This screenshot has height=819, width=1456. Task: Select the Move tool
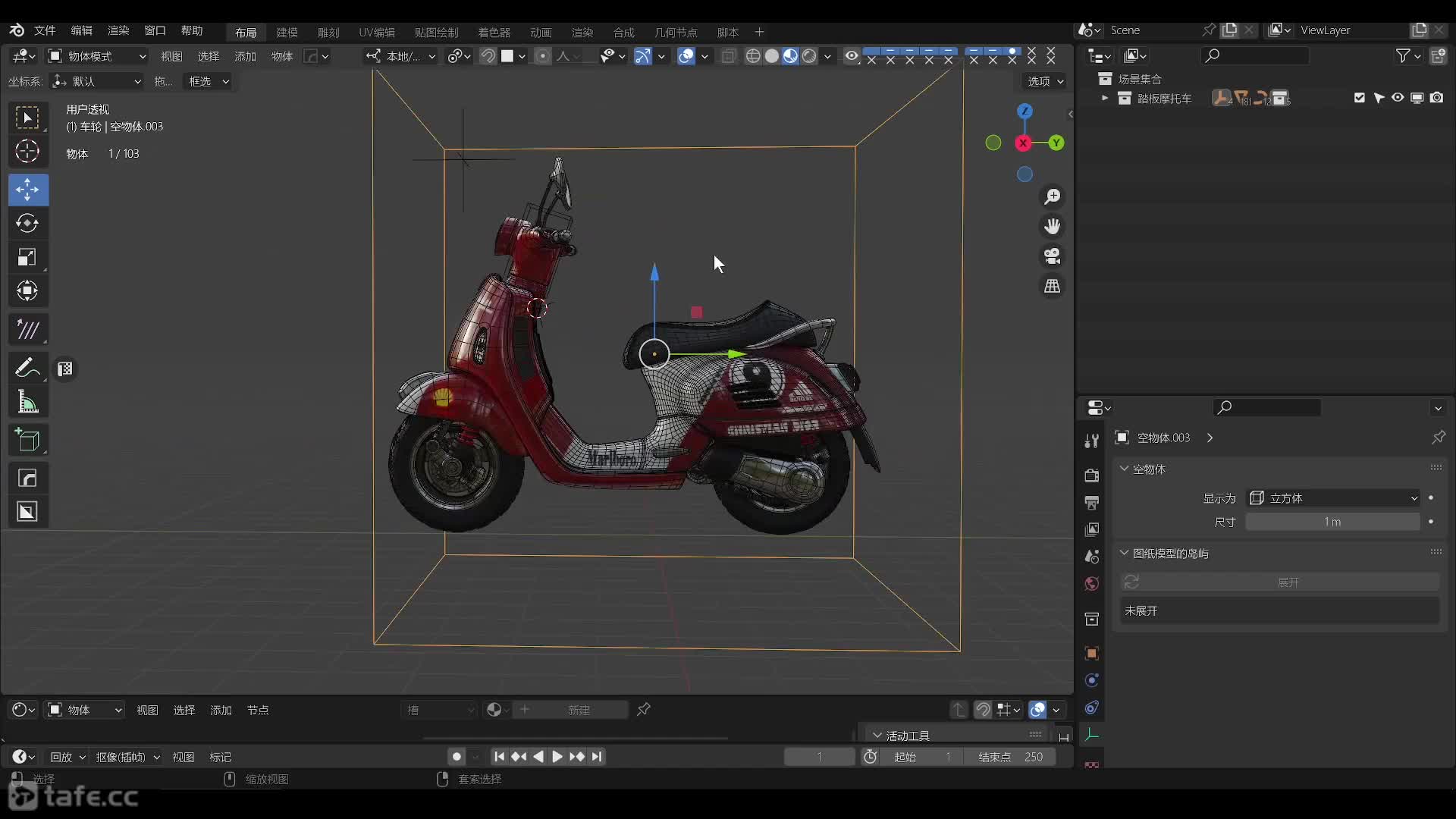click(x=28, y=190)
